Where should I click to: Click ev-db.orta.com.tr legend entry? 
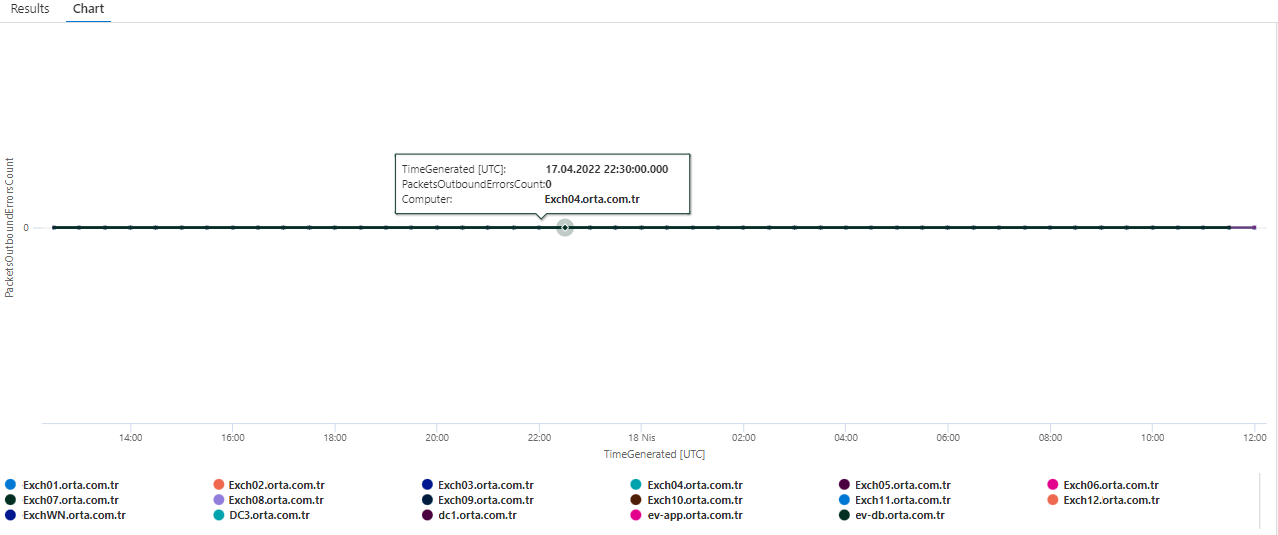[x=891, y=515]
